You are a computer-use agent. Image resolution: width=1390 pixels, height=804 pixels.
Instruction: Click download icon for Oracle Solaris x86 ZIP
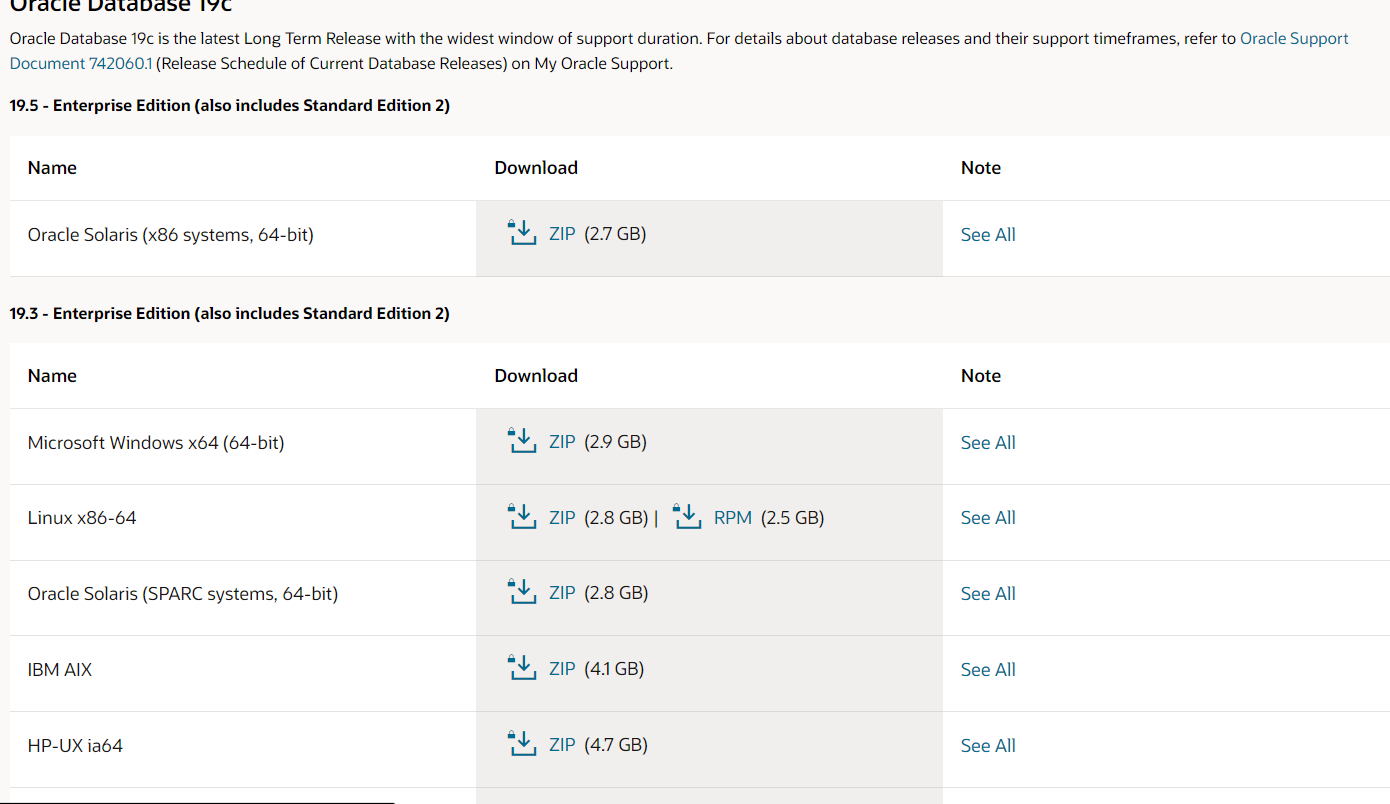click(x=522, y=233)
